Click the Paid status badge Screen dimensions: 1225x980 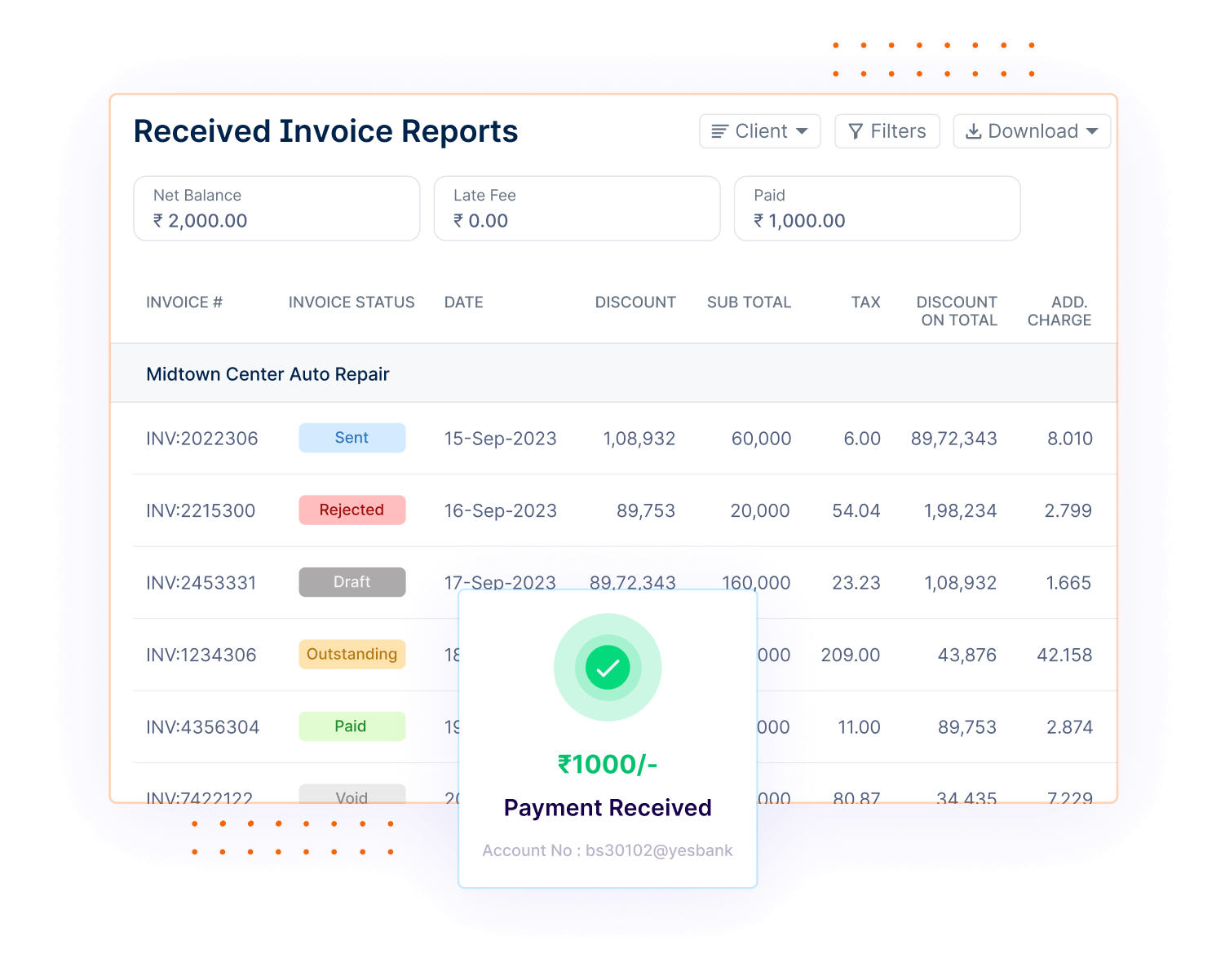[x=352, y=726]
